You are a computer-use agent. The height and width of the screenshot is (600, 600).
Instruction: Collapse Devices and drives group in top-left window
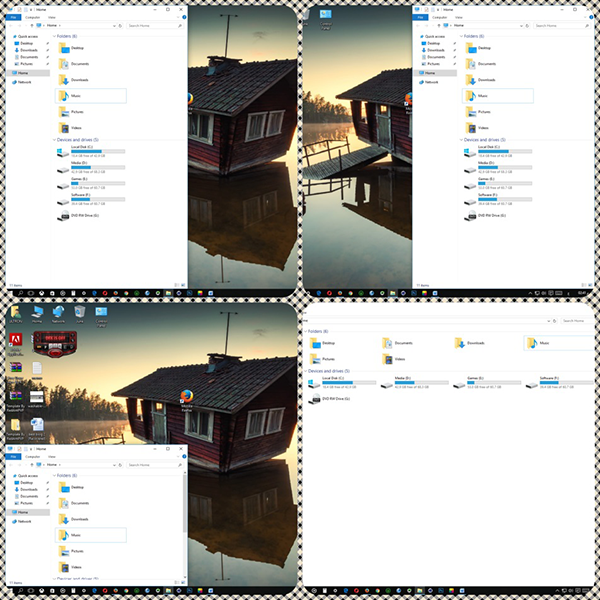point(54,140)
